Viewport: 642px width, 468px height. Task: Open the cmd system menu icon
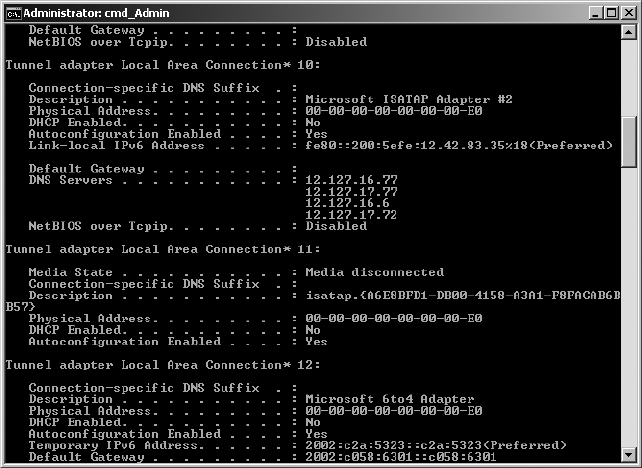click(13, 12)
